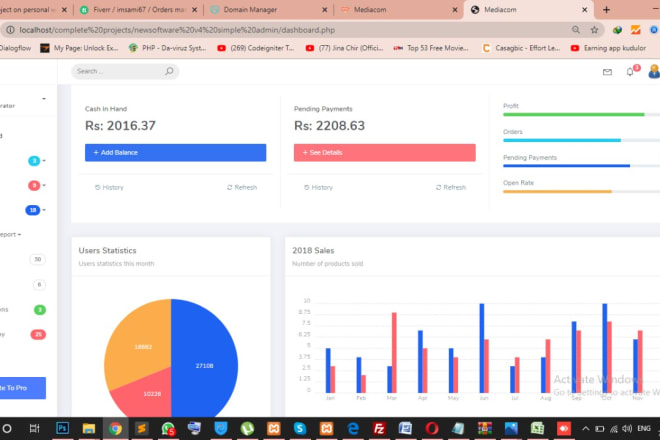
Task: Click the user avatar in the header
Action: pyautogui.click(x=654, y=71)
